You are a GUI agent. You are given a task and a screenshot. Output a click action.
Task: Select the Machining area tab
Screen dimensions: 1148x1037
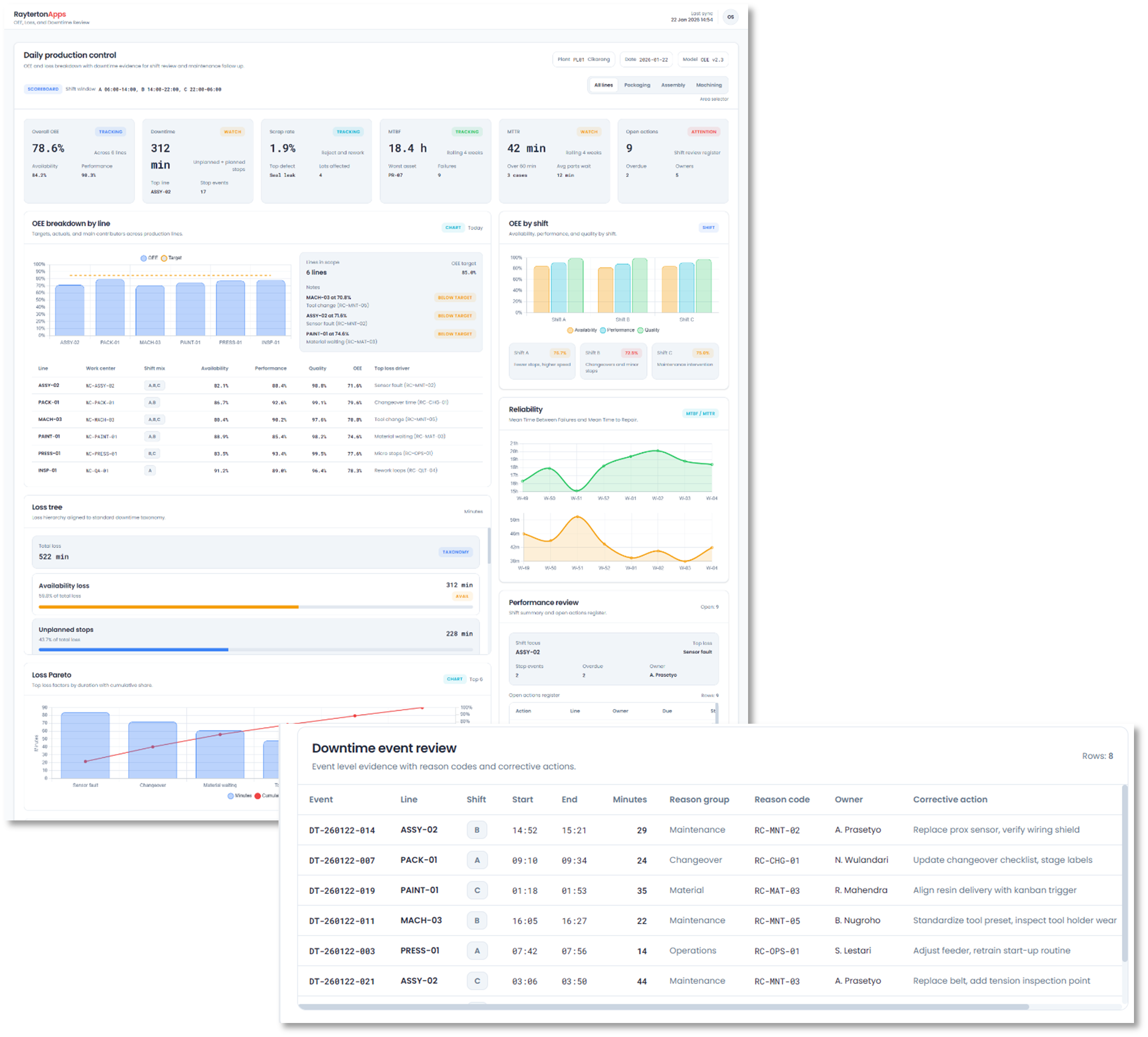pyautogui.click(x=709, y=85)
